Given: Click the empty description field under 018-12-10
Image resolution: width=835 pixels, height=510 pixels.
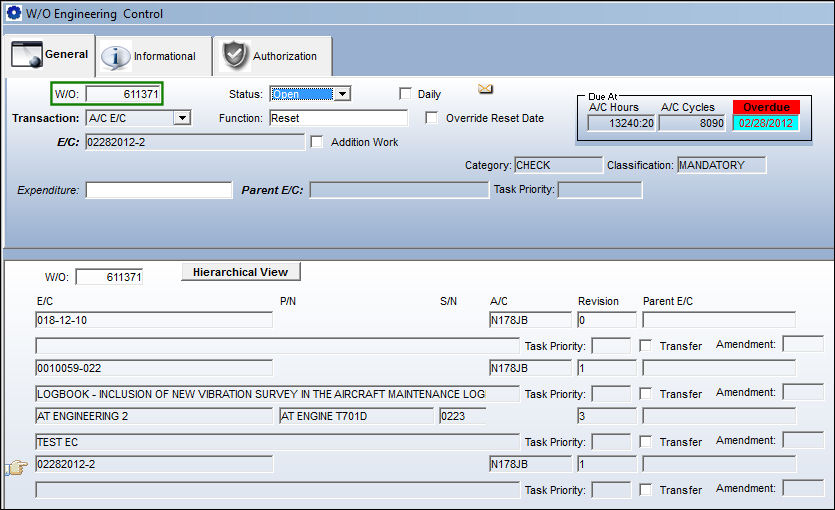Looking at the screenshot, I should pyautogui.click(x=277, y=346).
